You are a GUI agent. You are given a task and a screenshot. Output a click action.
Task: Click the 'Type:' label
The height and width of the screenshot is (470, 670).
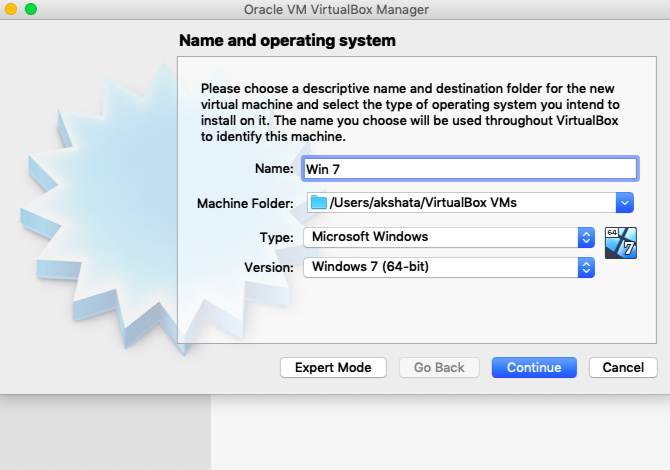click(277, 237)
